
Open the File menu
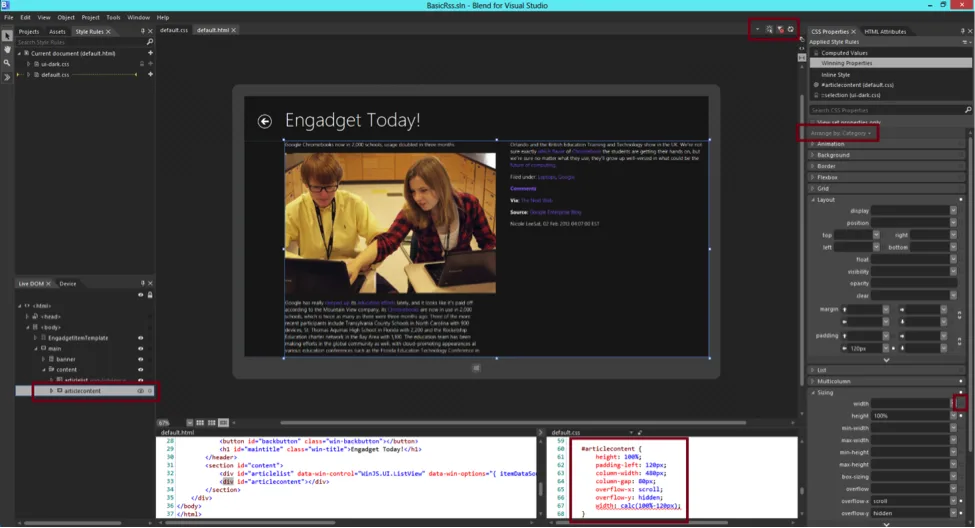pyautogui.click(x=9, y=17)
